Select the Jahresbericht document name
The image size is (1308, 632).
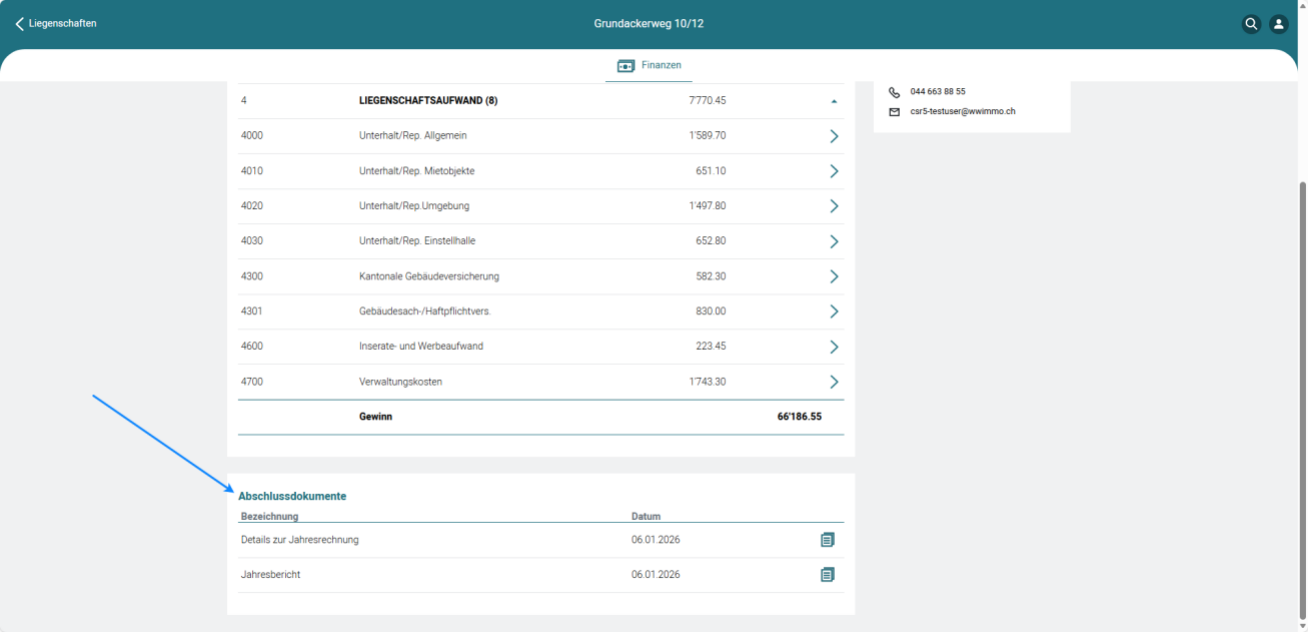coord(271,575)
